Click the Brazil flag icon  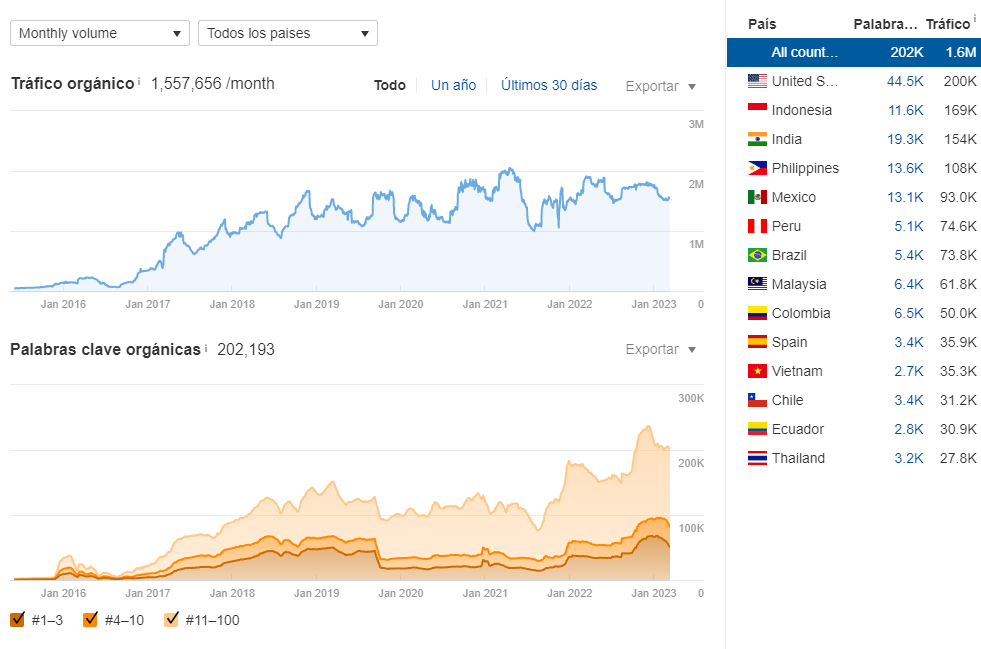[757, 255]
